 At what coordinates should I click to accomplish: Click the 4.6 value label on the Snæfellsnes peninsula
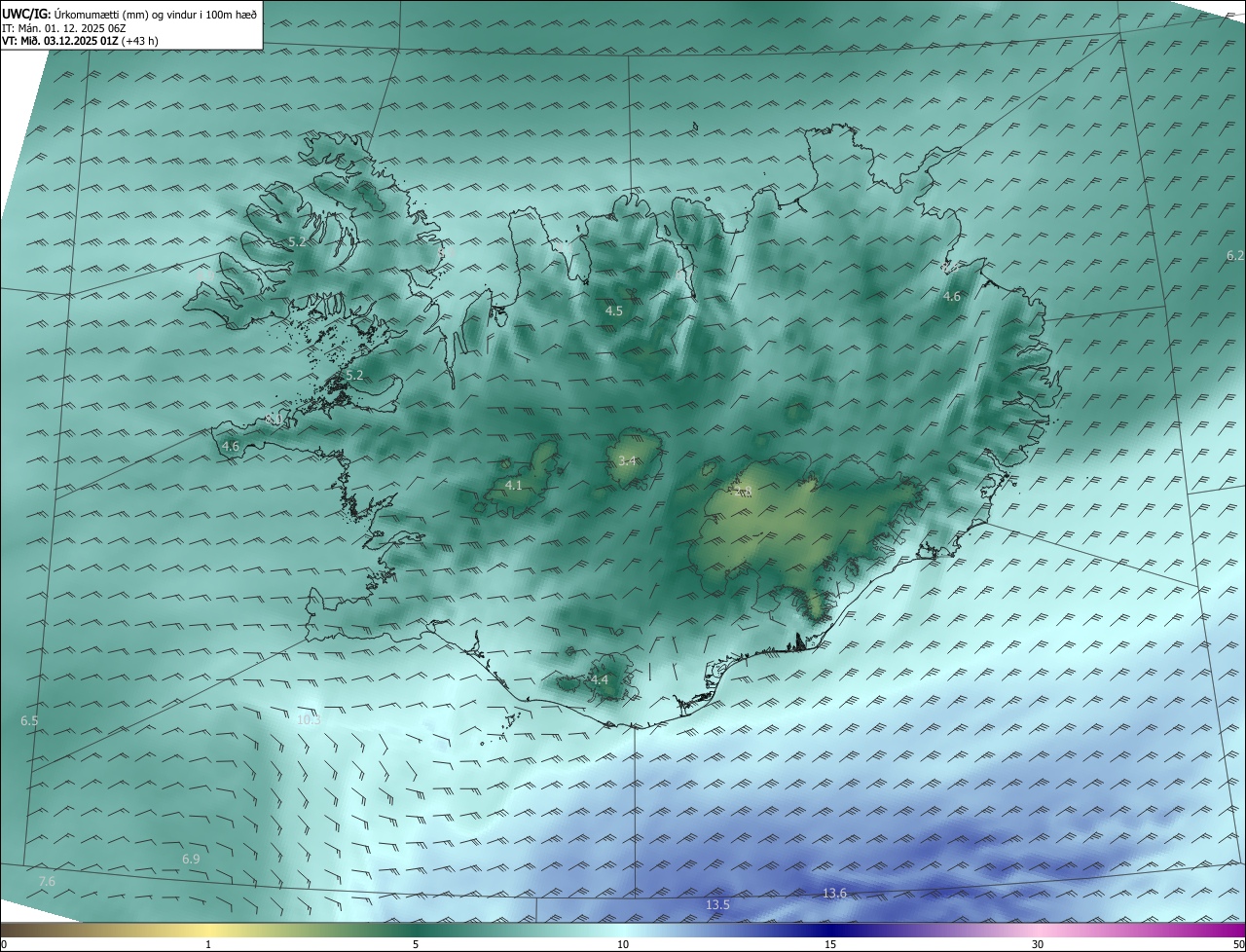point(231,447)
